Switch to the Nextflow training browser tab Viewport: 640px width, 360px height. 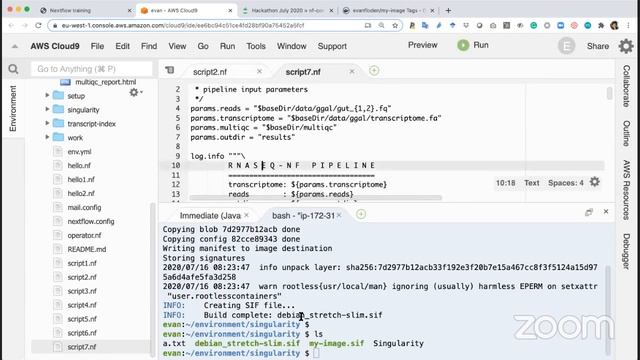[x=70, y=11]
